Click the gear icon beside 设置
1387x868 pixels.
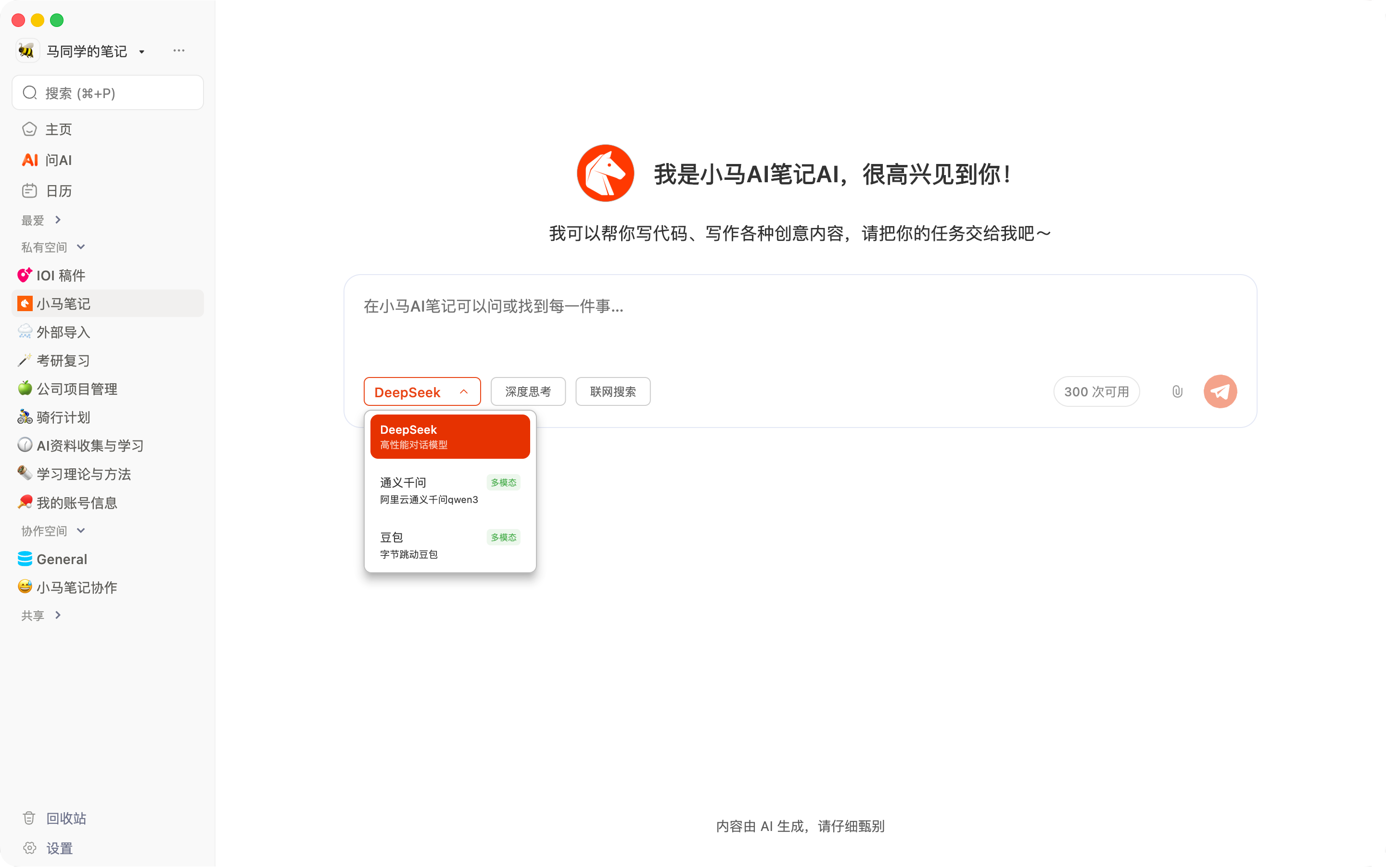pyautogui.click(x=29, y=848)
